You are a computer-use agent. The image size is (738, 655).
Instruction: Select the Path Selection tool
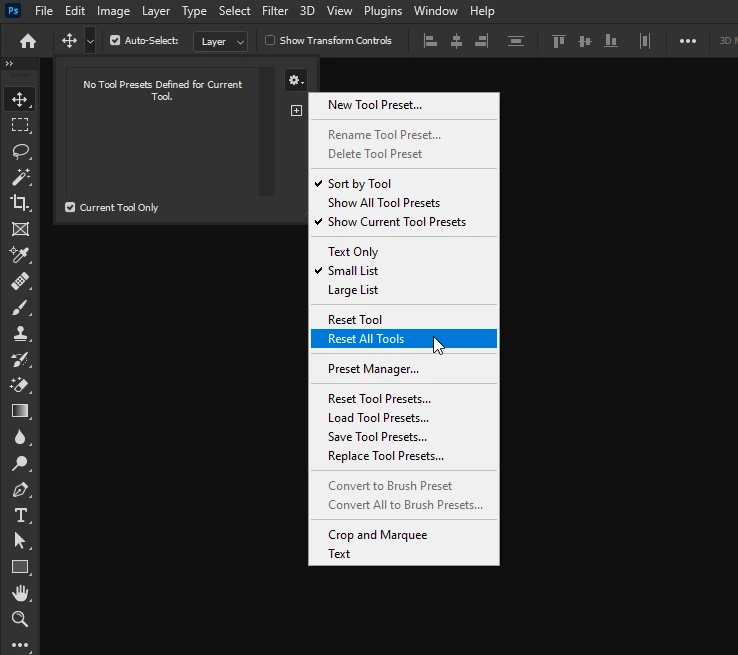tap(20, 541)
